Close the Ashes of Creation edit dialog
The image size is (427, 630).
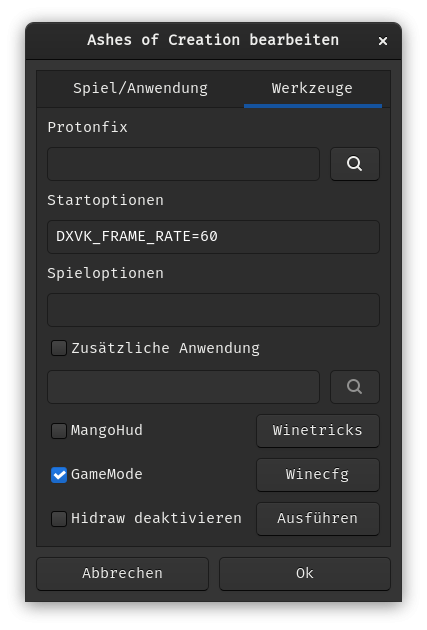click(383, 41)
